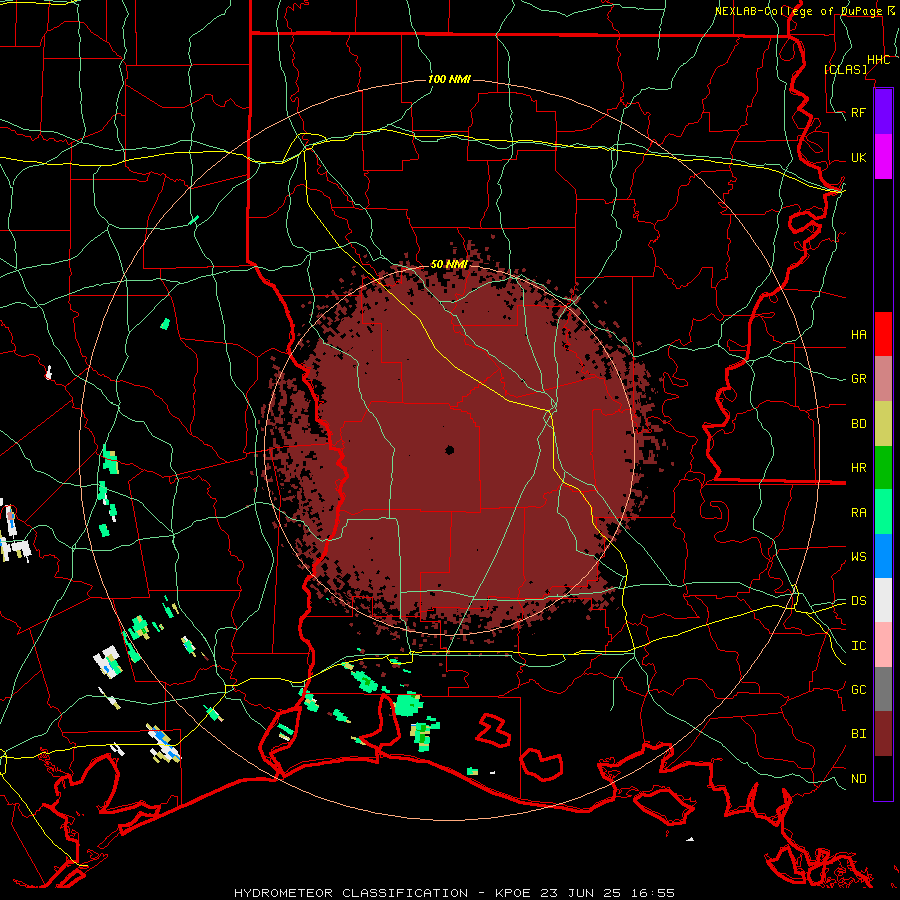Image resolution: width=900 pixels, height=900 pixels.
Task: Click the RF legend label
Action: 858,112
